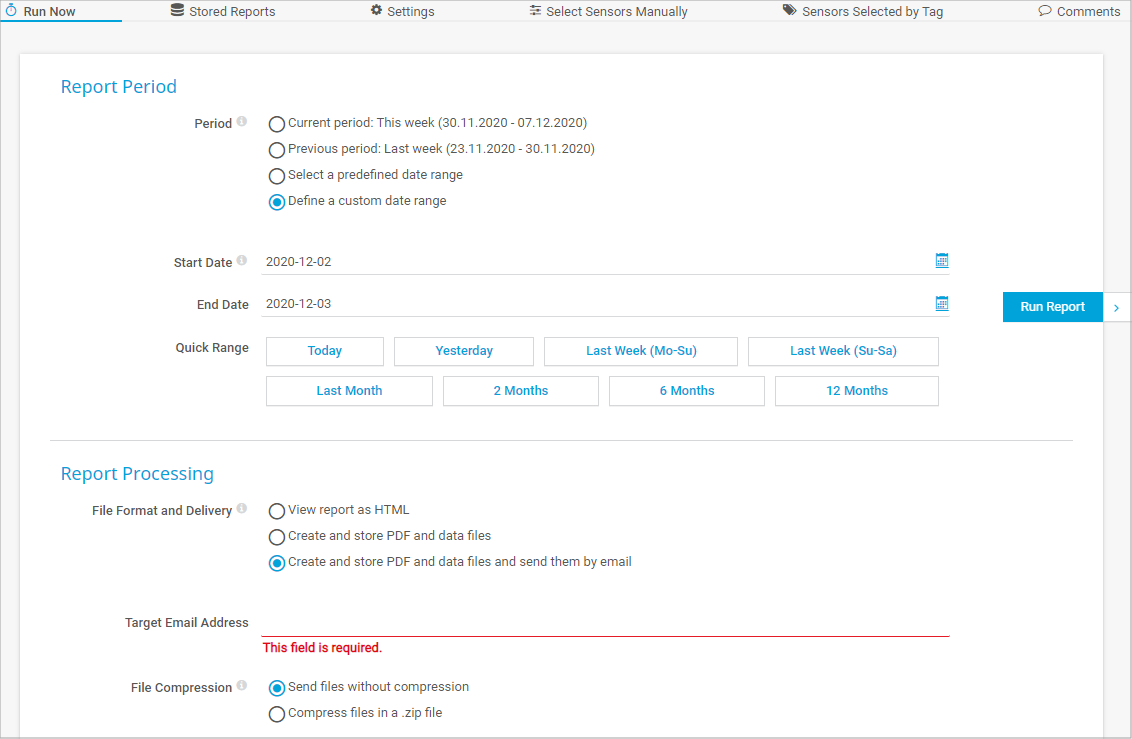Go to Select Sensors Manually tab
Screen dimensions: 1132x739
pyautogui.click(x=608, y=12)
